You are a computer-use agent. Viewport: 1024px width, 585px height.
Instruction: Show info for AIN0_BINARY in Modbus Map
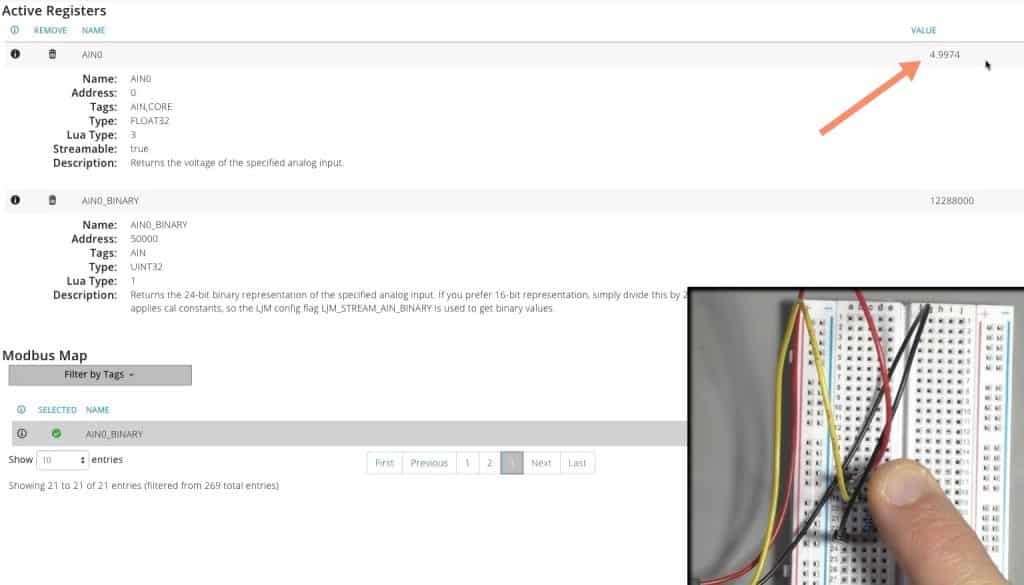tap(22, 434)
